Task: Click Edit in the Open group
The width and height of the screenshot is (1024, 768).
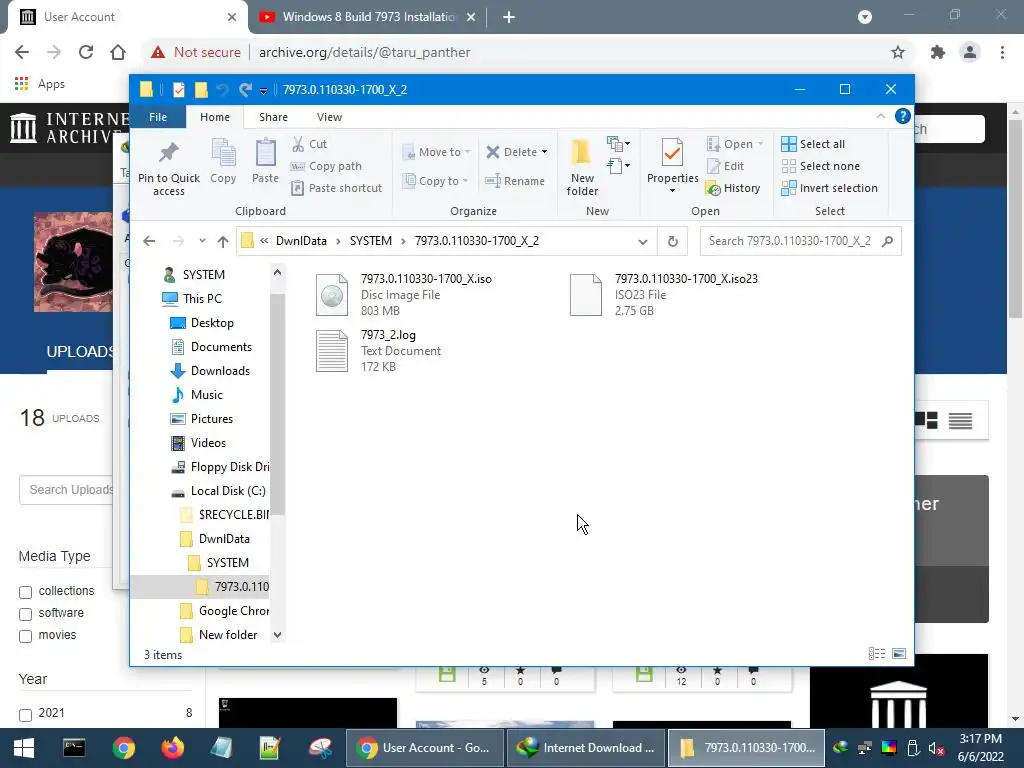Action: pyautogui.click(x=725, y=166)
